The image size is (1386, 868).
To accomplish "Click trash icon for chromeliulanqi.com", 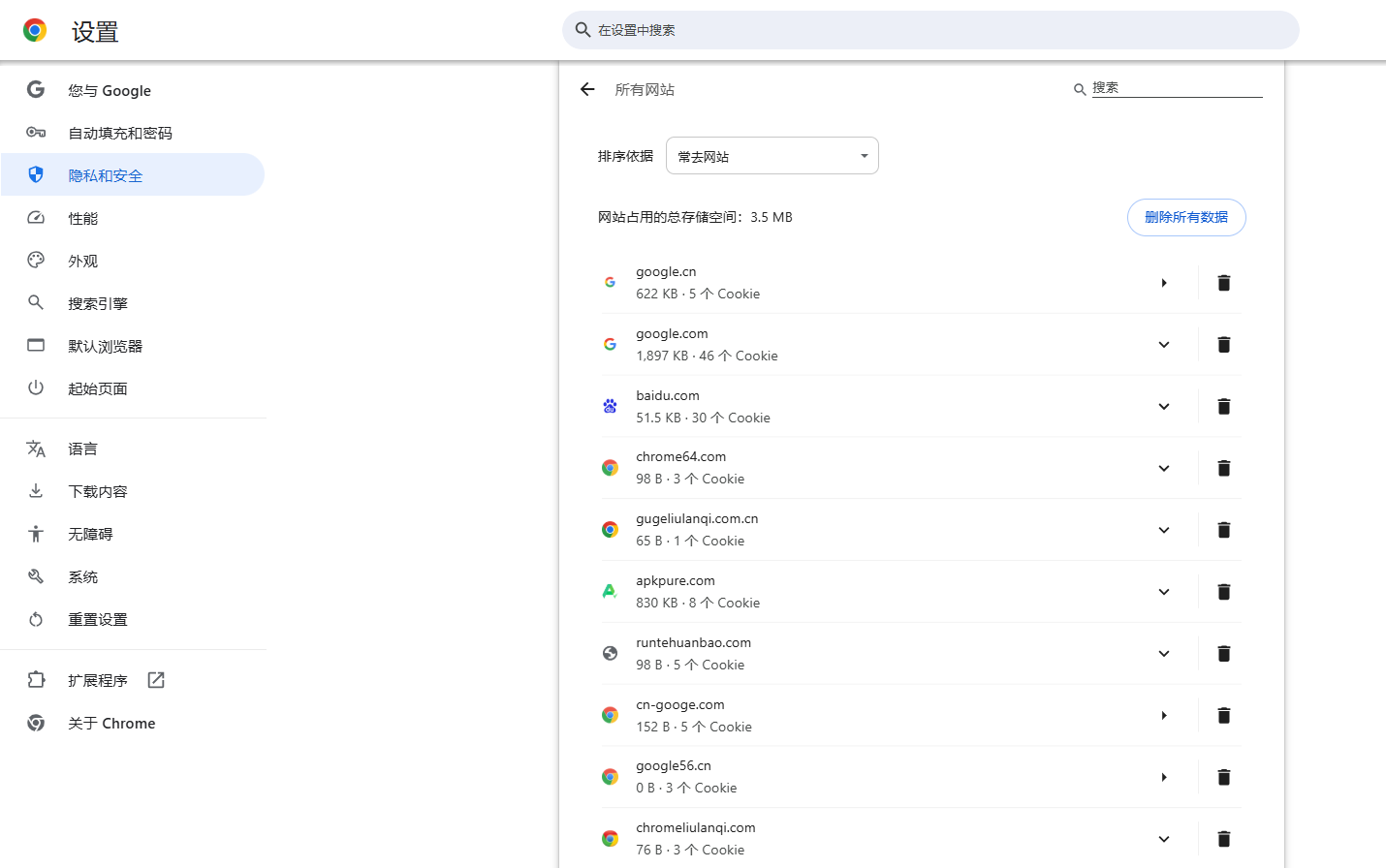I will pos(1223,839).
